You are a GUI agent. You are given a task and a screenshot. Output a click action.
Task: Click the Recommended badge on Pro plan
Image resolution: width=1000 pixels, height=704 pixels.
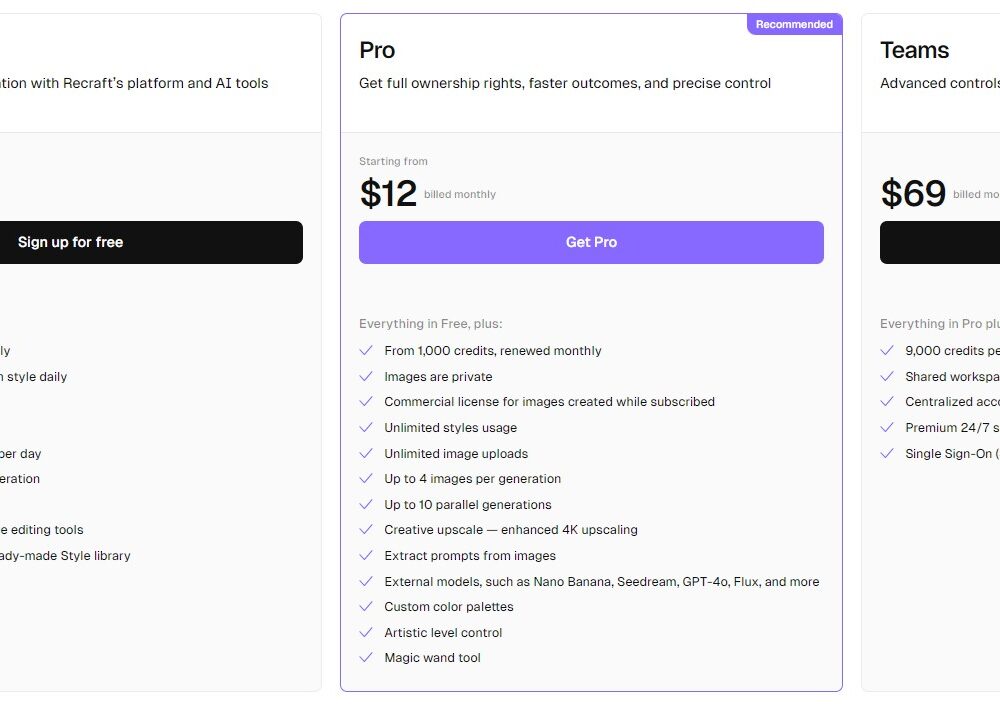click(794, 24)
